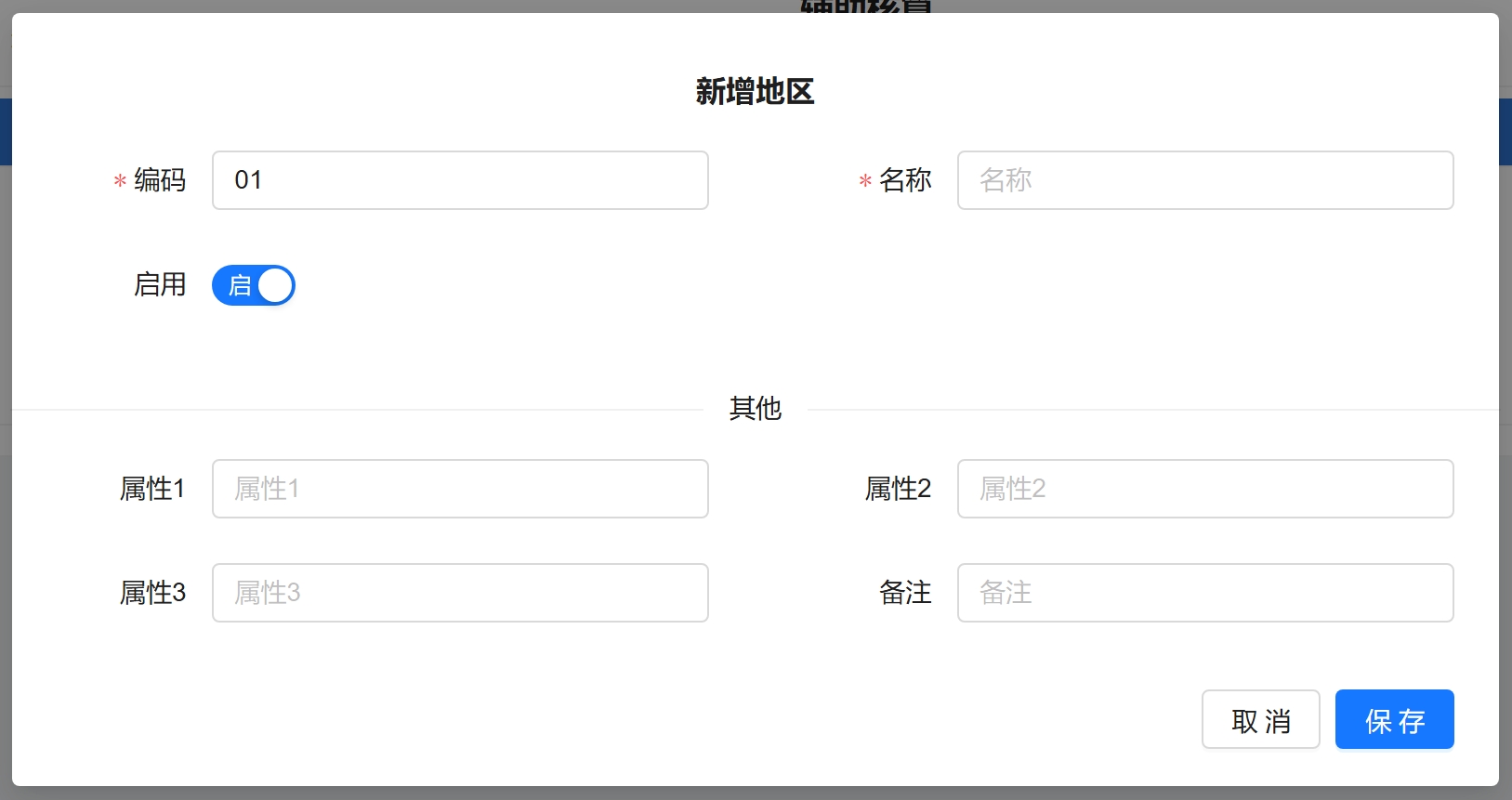Focus the 名称 text input
The width and height of the screenshot is (1512, 800).
(1204, 180)
